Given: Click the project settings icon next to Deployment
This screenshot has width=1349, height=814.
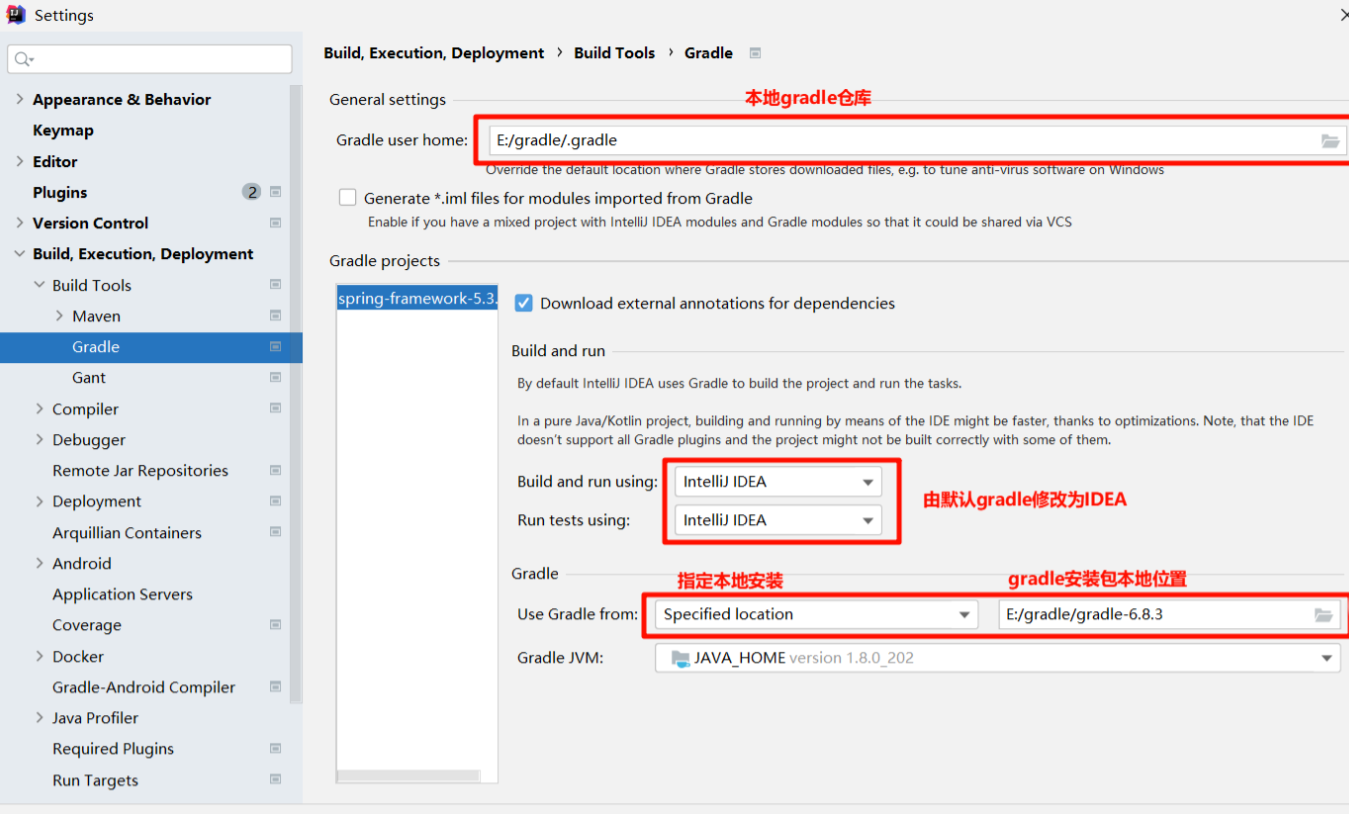Looking at the screenshot, I should coord(276,502).
